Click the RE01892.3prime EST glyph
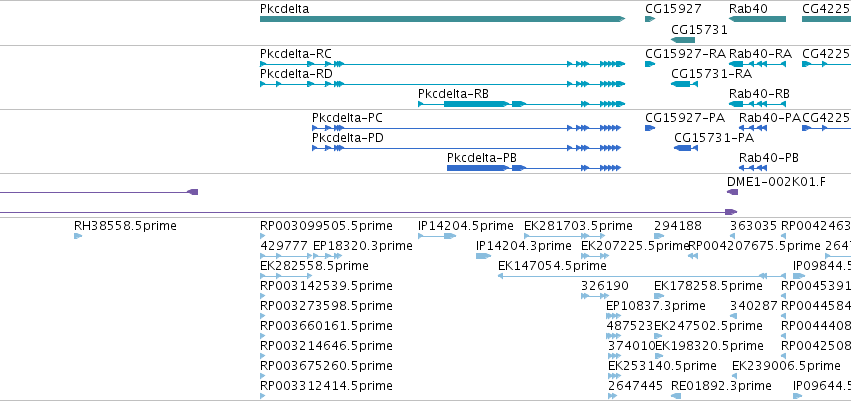Viewport: 851px width, 401px height. tap(676, 396)
